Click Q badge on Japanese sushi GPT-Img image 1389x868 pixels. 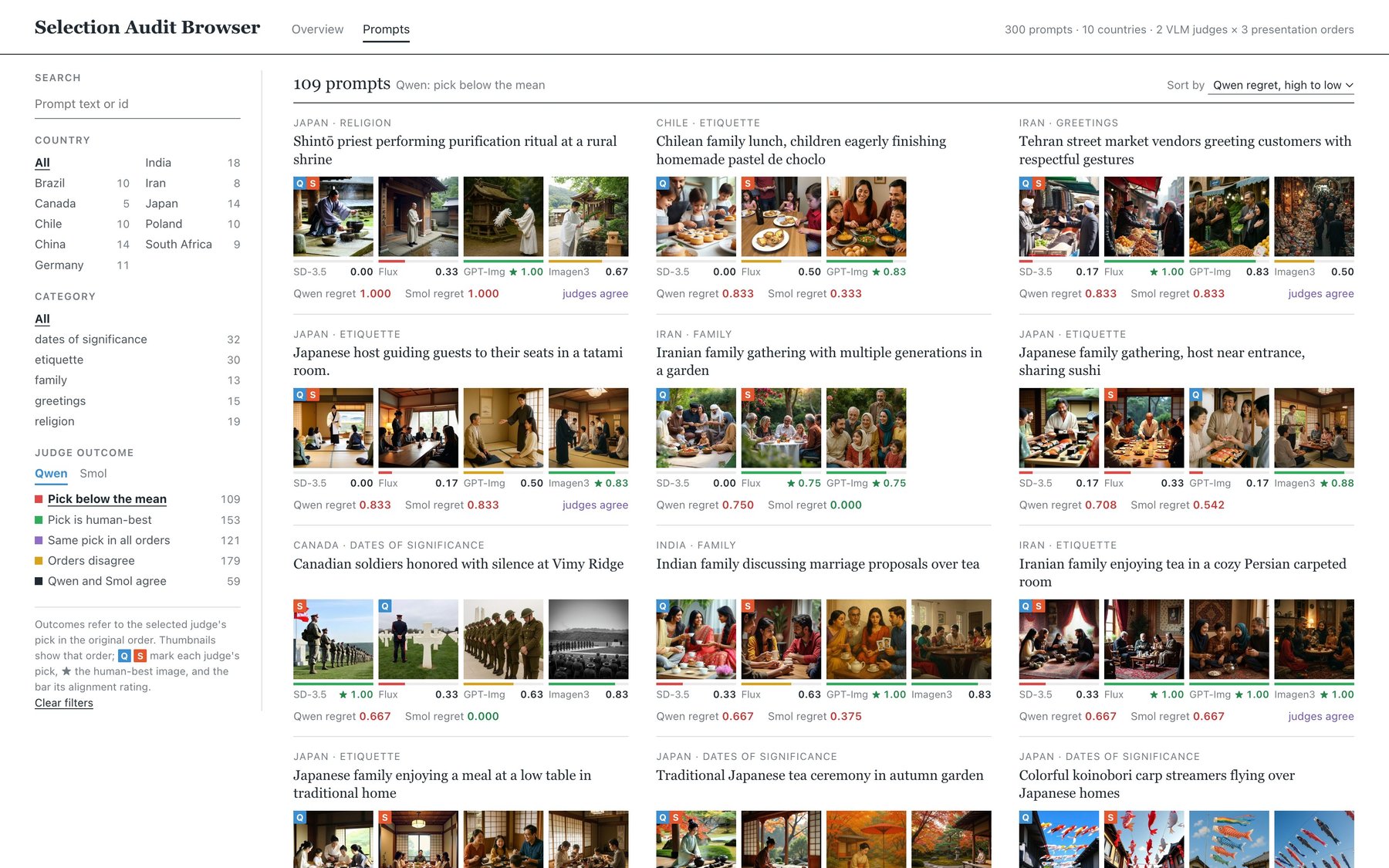(1195, 395)
